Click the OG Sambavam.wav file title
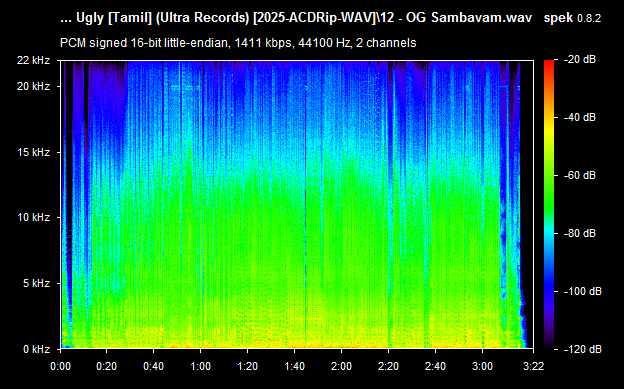The height and width of the screenshot is (389, 624). click(469, 18)
